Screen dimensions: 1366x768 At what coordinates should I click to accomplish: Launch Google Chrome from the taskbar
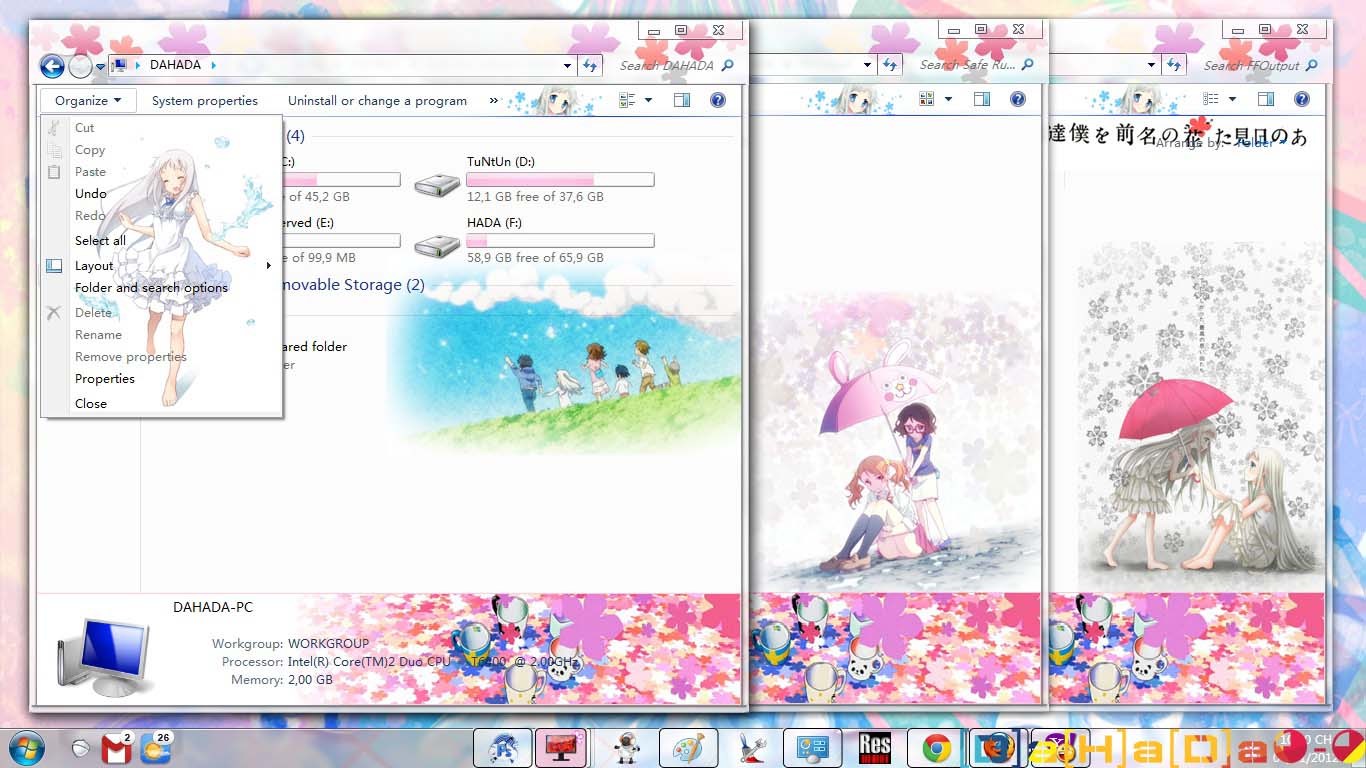(936, 748)
